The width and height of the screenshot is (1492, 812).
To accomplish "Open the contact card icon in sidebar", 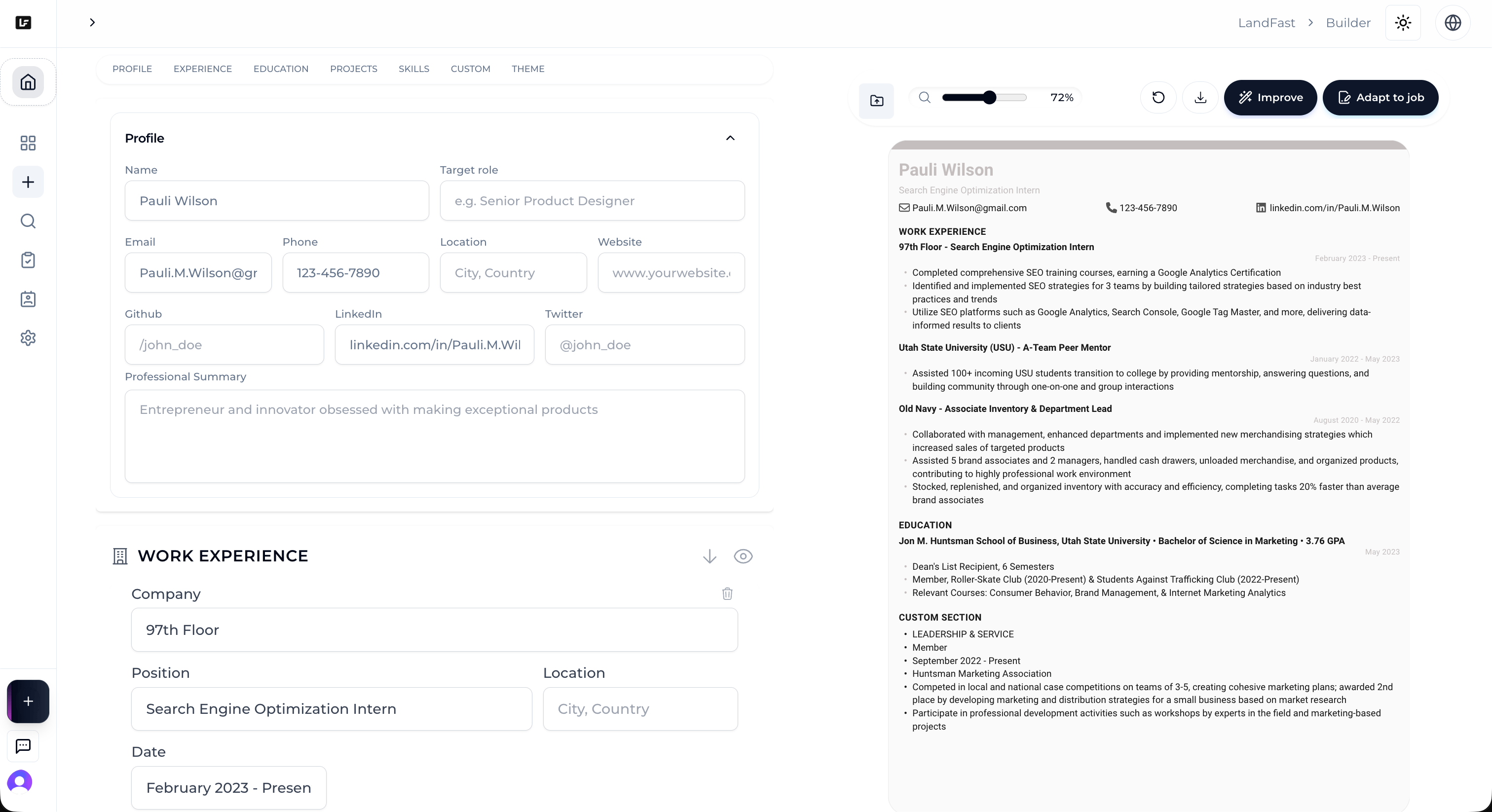I will point(28,299).
